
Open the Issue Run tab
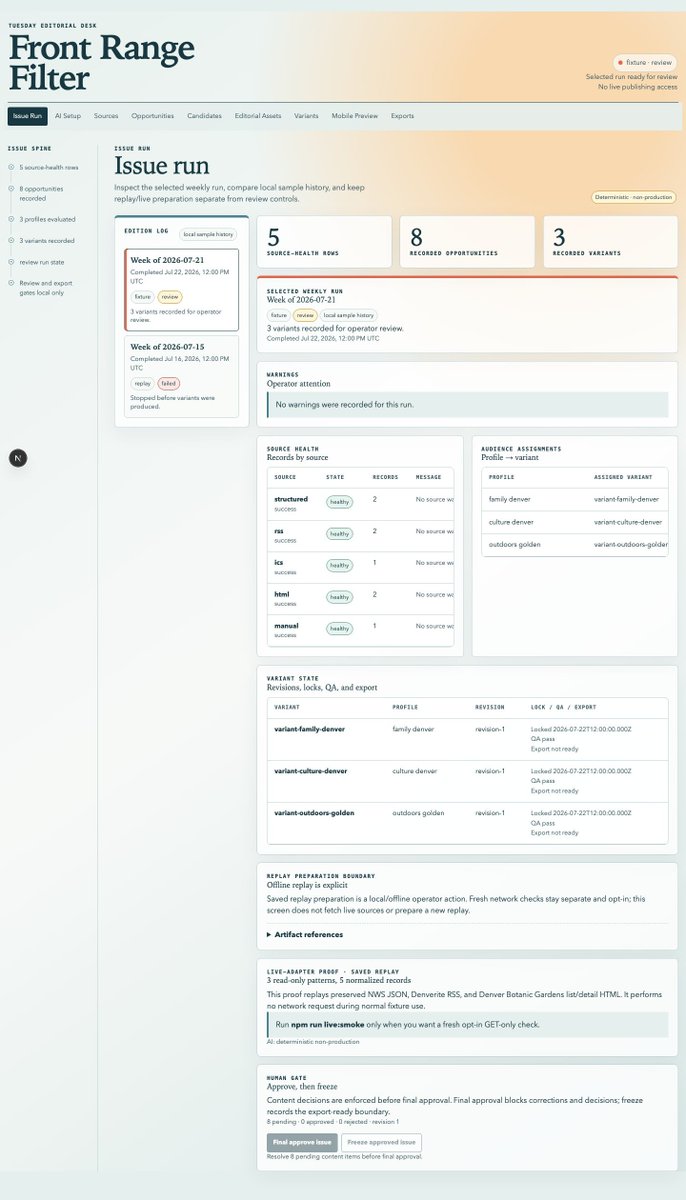[x=28, y=116]
